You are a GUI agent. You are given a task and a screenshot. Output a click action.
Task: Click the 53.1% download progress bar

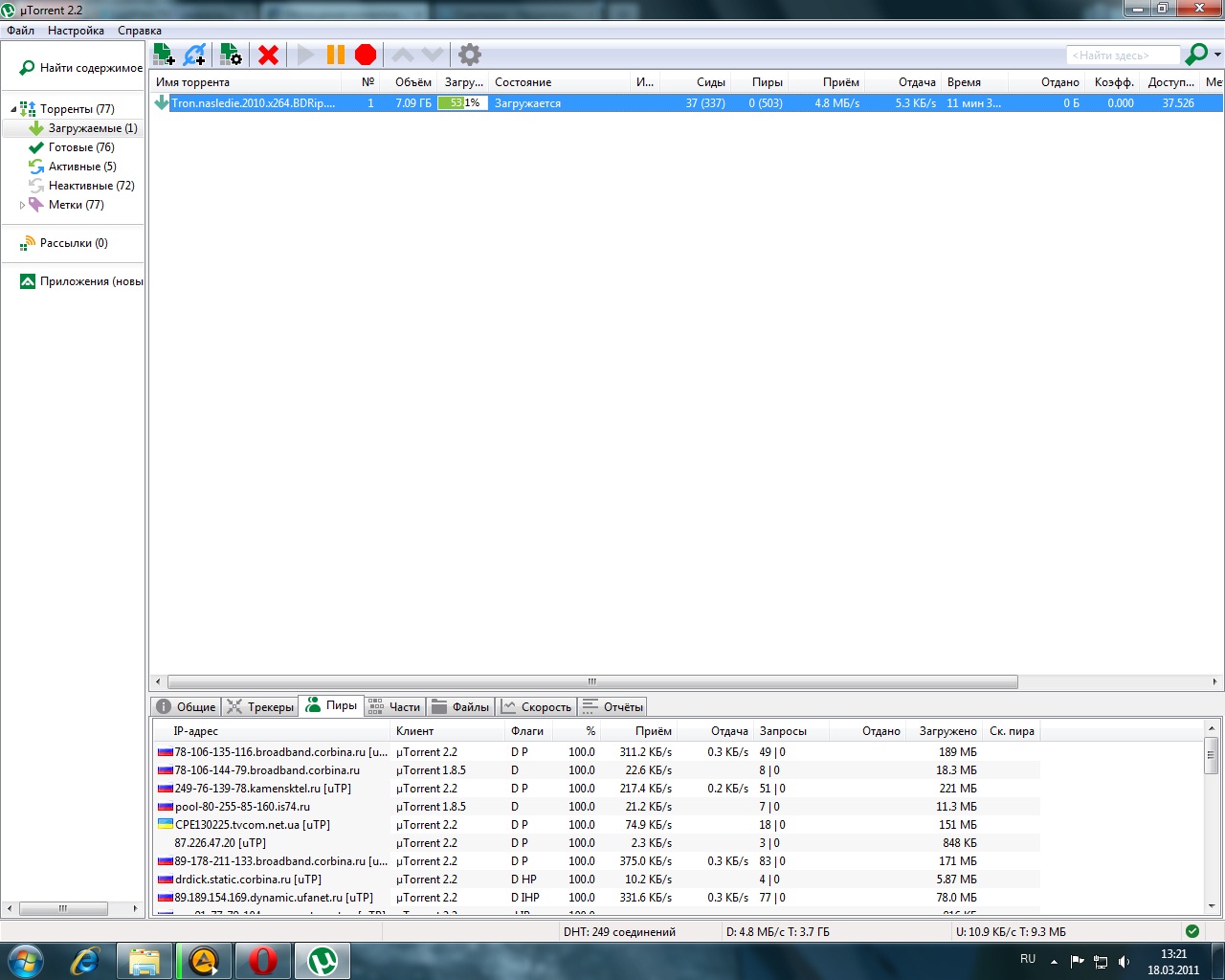(462, 103)
